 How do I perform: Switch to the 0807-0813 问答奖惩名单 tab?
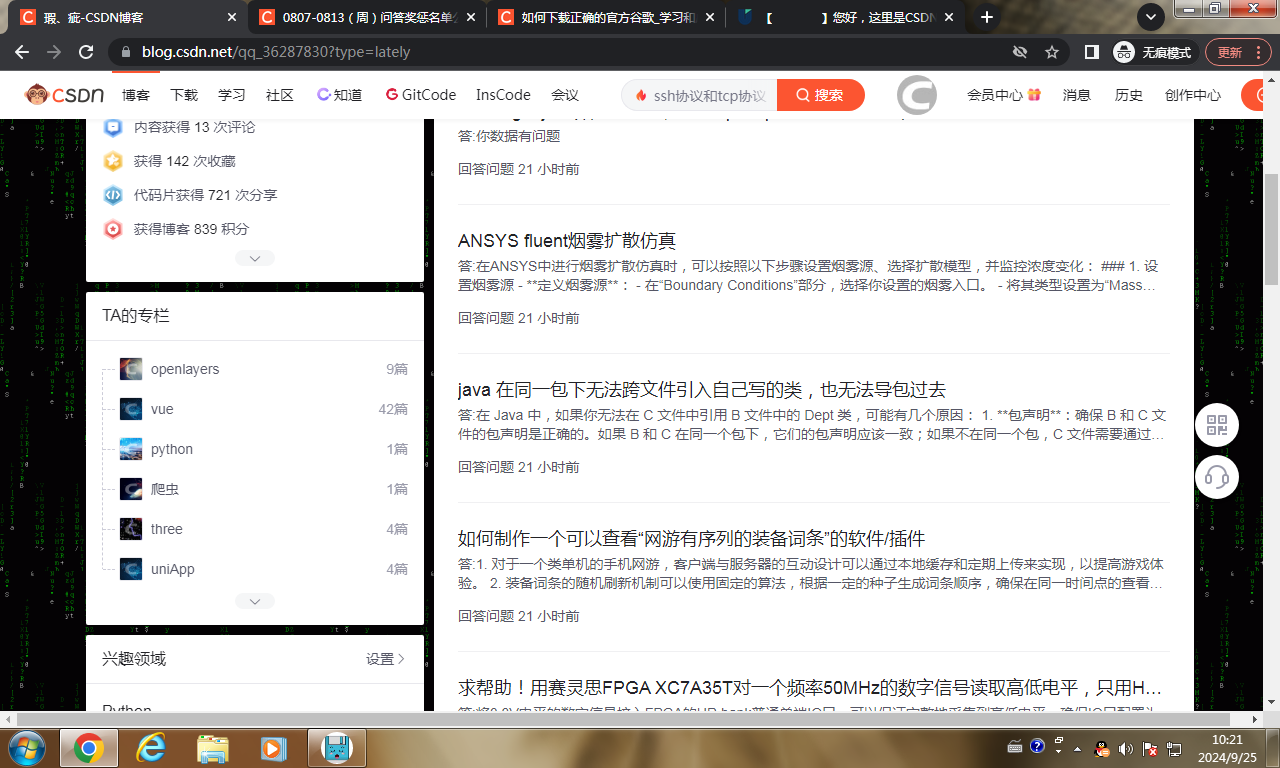(360, 16)
